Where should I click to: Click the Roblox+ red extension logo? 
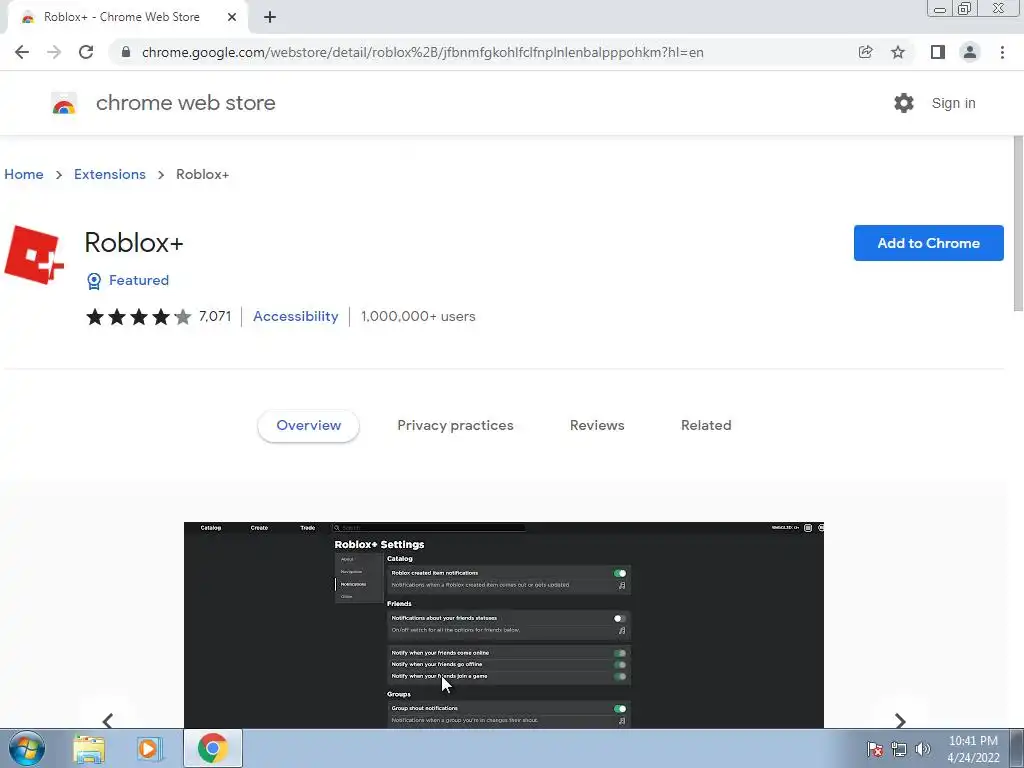click(34, 255)
